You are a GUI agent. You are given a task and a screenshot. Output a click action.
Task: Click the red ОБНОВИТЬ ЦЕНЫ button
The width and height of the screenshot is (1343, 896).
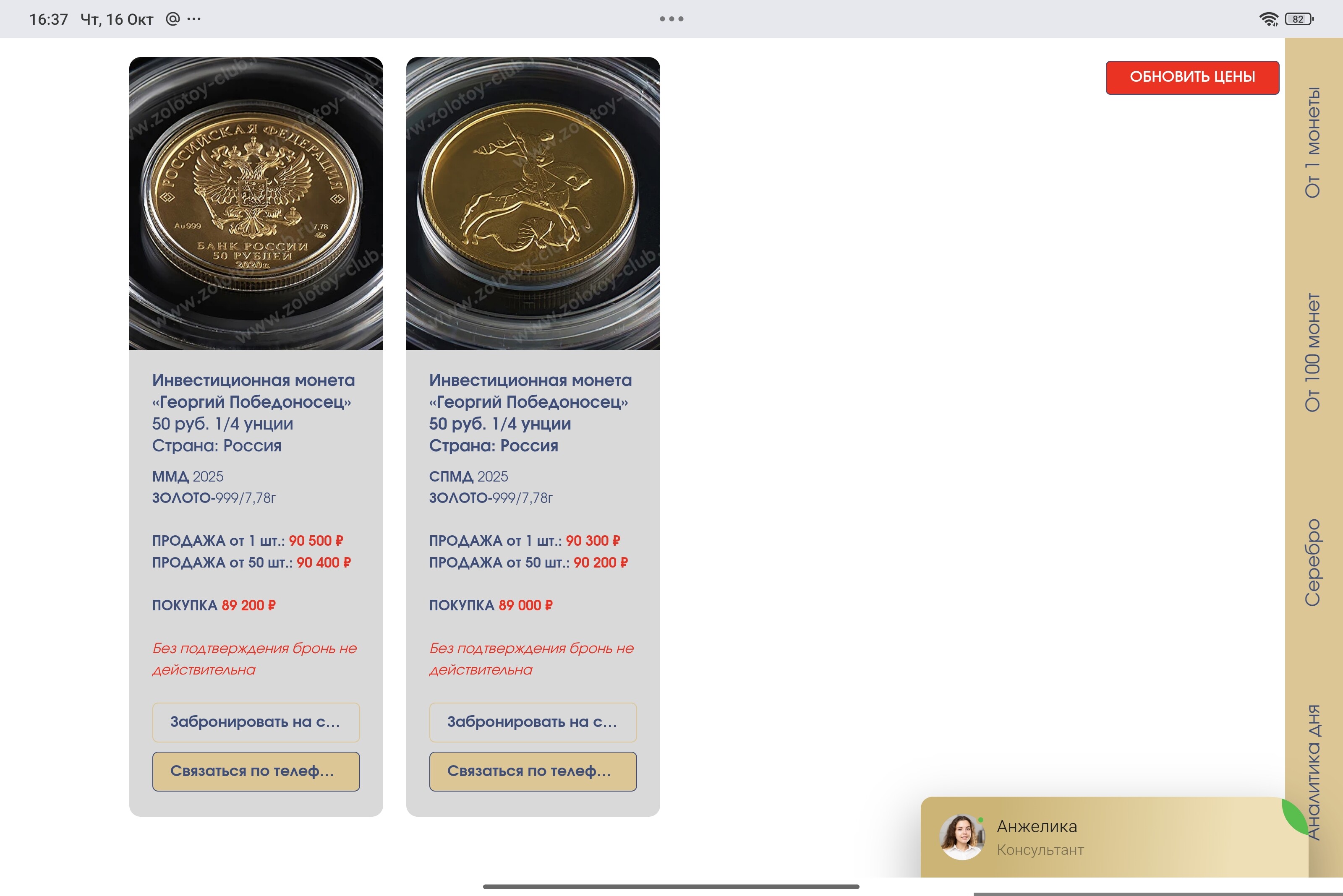click(1192, 77)
